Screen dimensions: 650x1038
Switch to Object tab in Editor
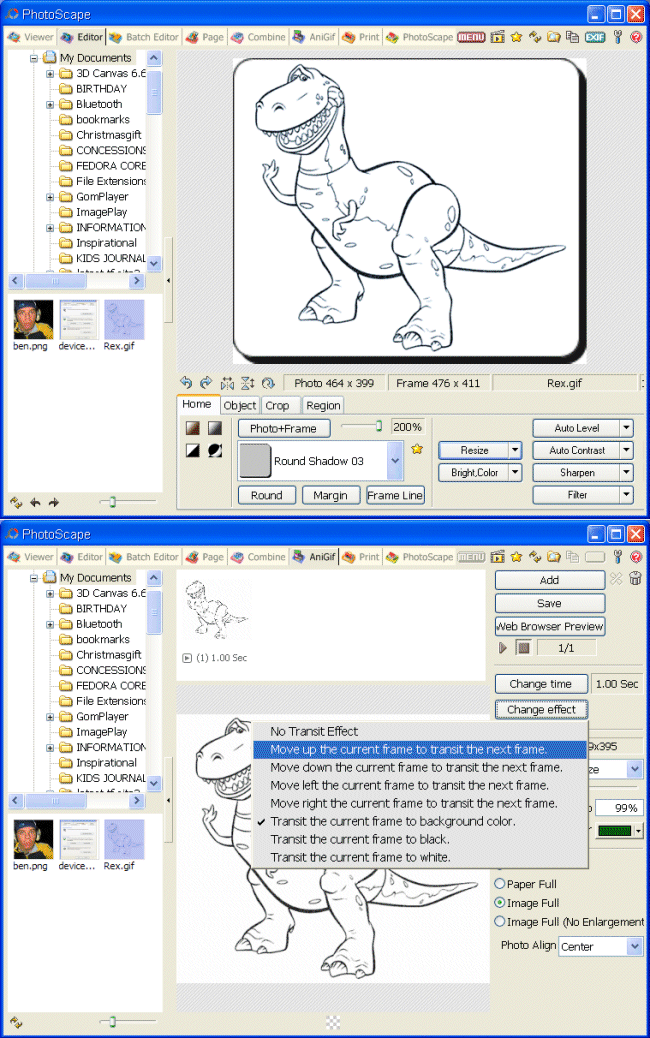(x=240, y=405)
